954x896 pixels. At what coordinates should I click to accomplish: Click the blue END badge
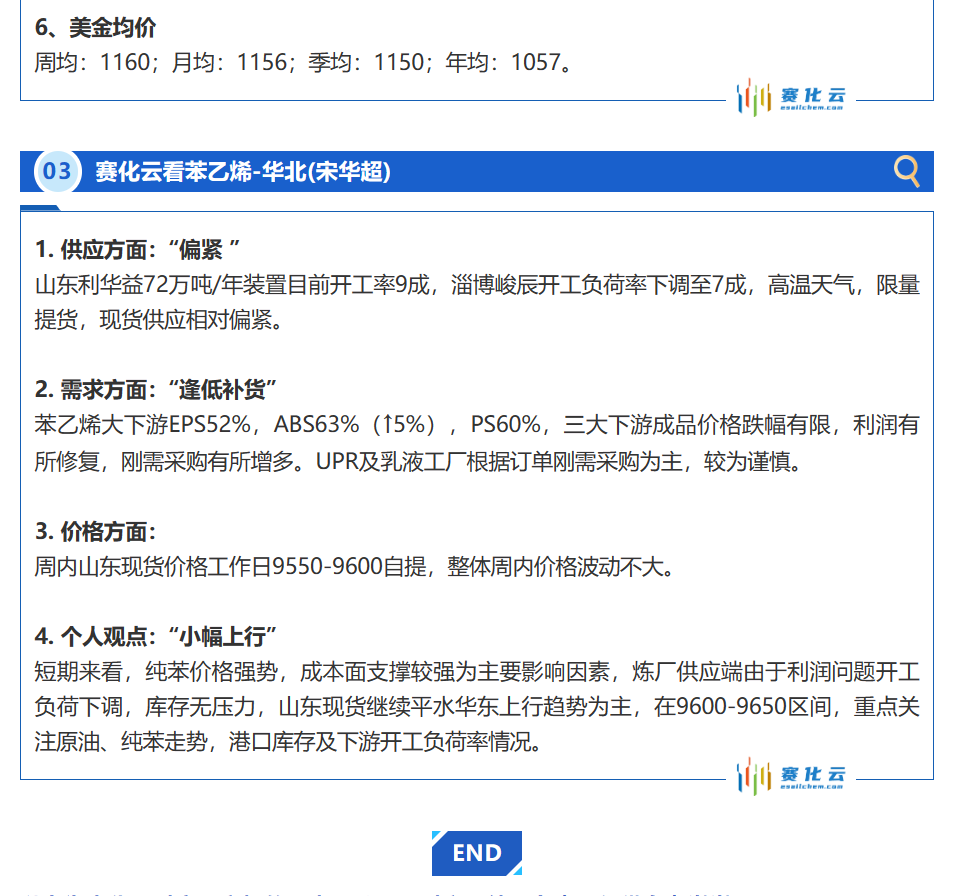[x=477, y=853]
